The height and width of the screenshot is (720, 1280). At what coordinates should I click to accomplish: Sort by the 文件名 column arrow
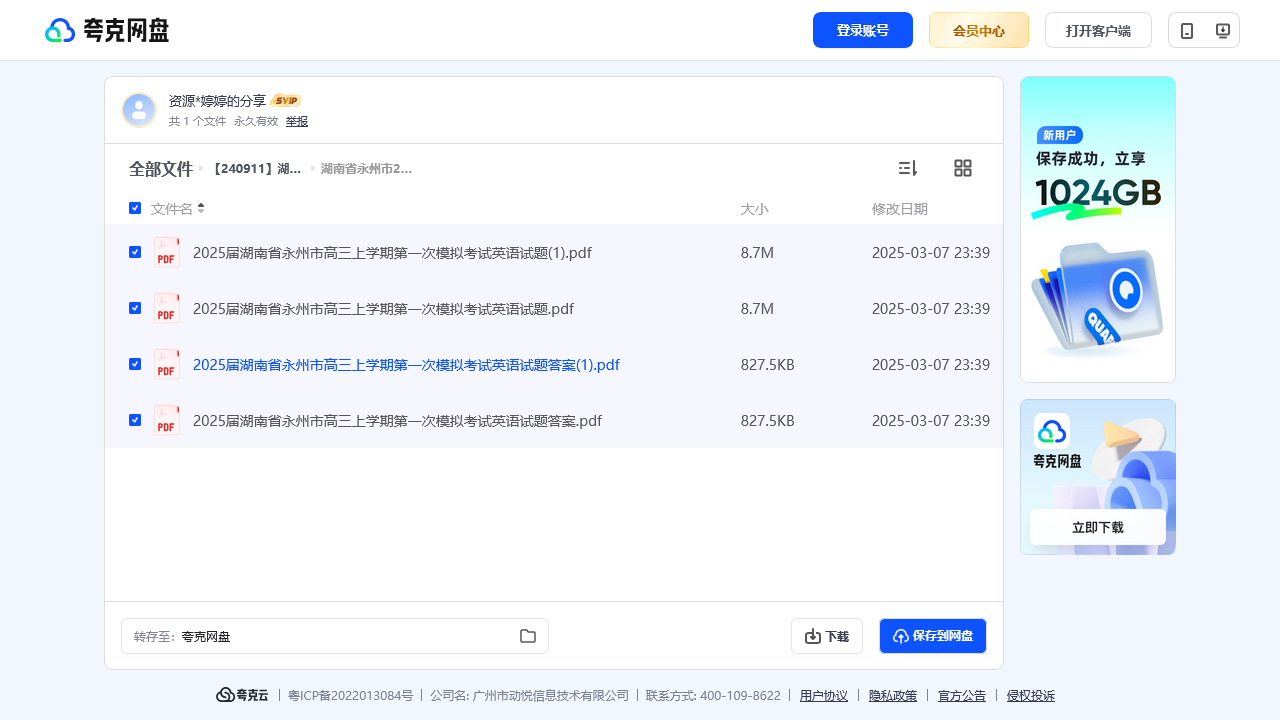[201, 208]
